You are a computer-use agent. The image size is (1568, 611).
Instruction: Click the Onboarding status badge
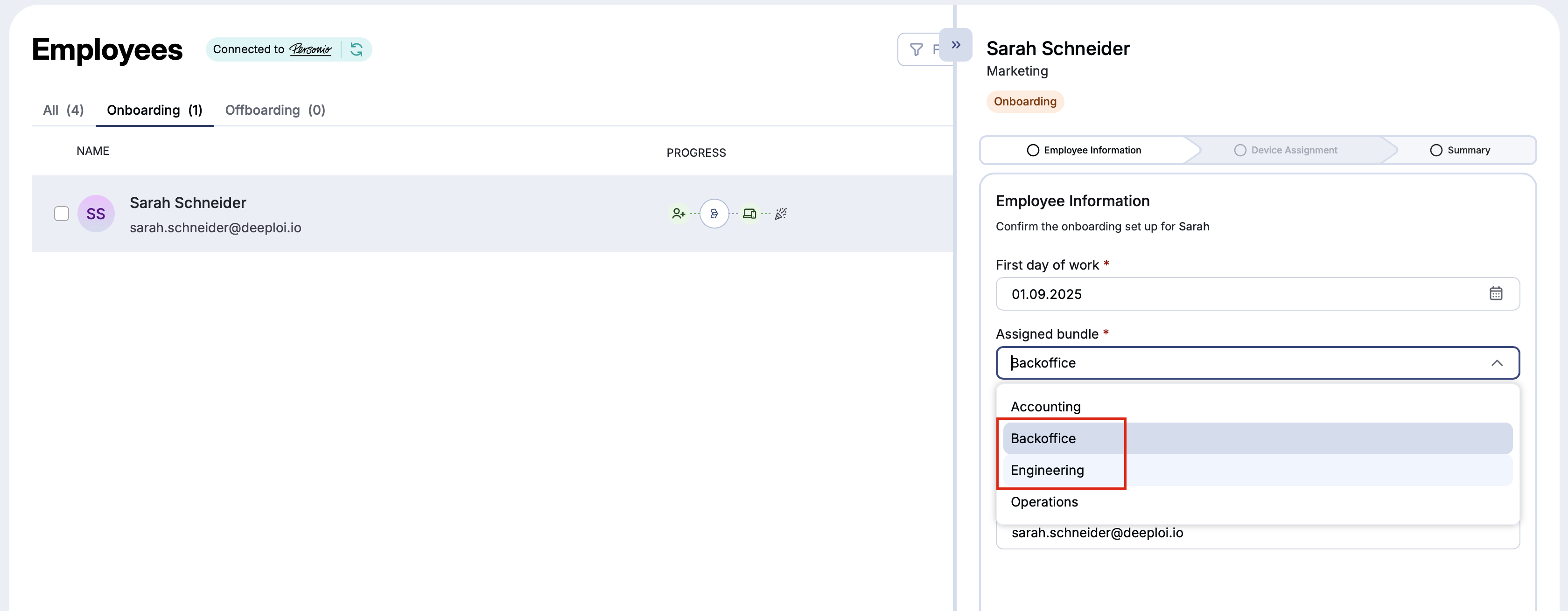(1025, 102)
